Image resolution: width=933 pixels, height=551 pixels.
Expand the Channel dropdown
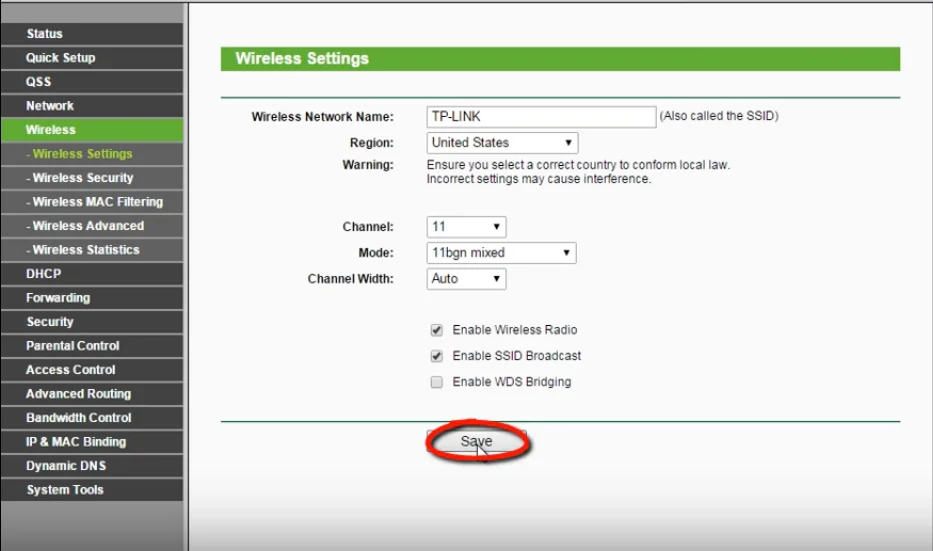pos(466,227)
